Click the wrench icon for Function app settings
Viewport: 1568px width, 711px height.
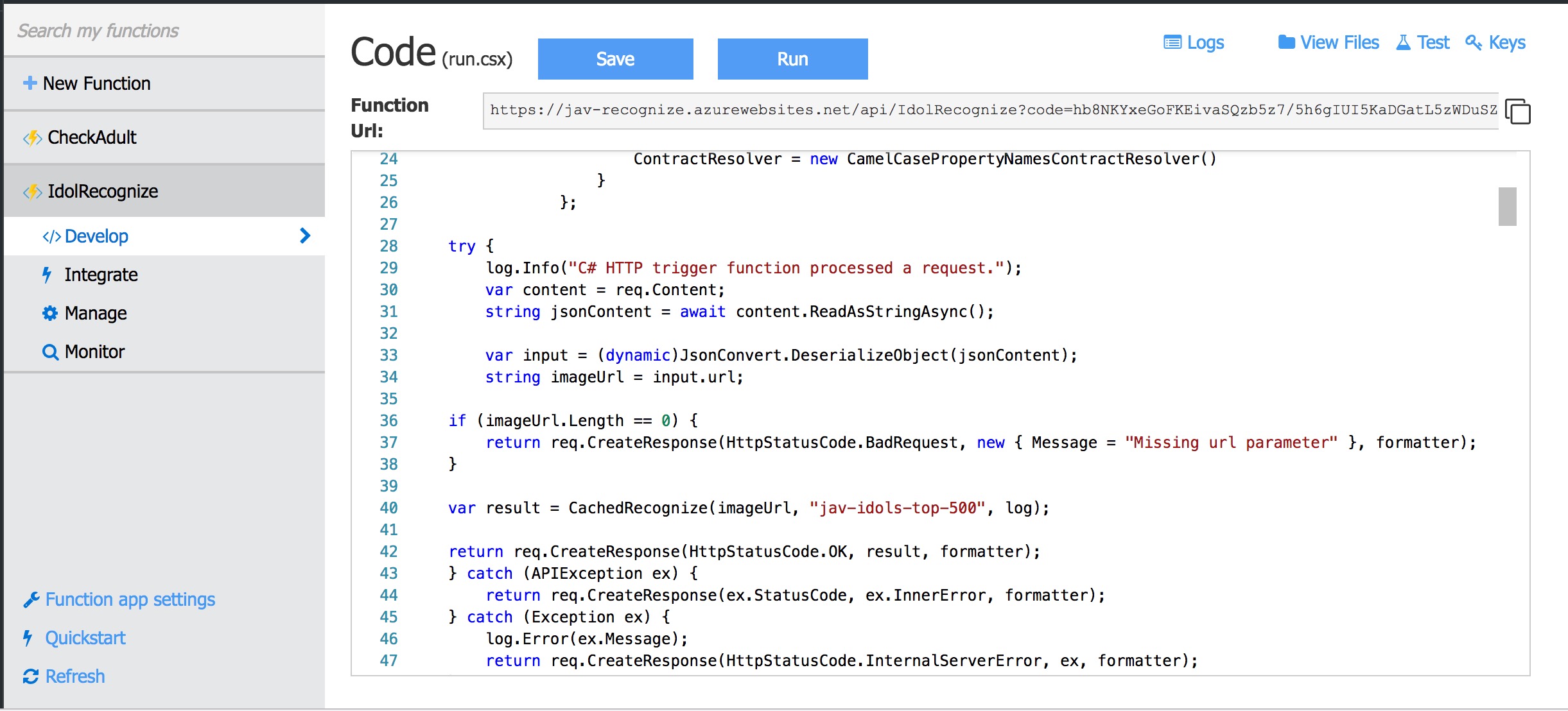[x=31, y=600]
